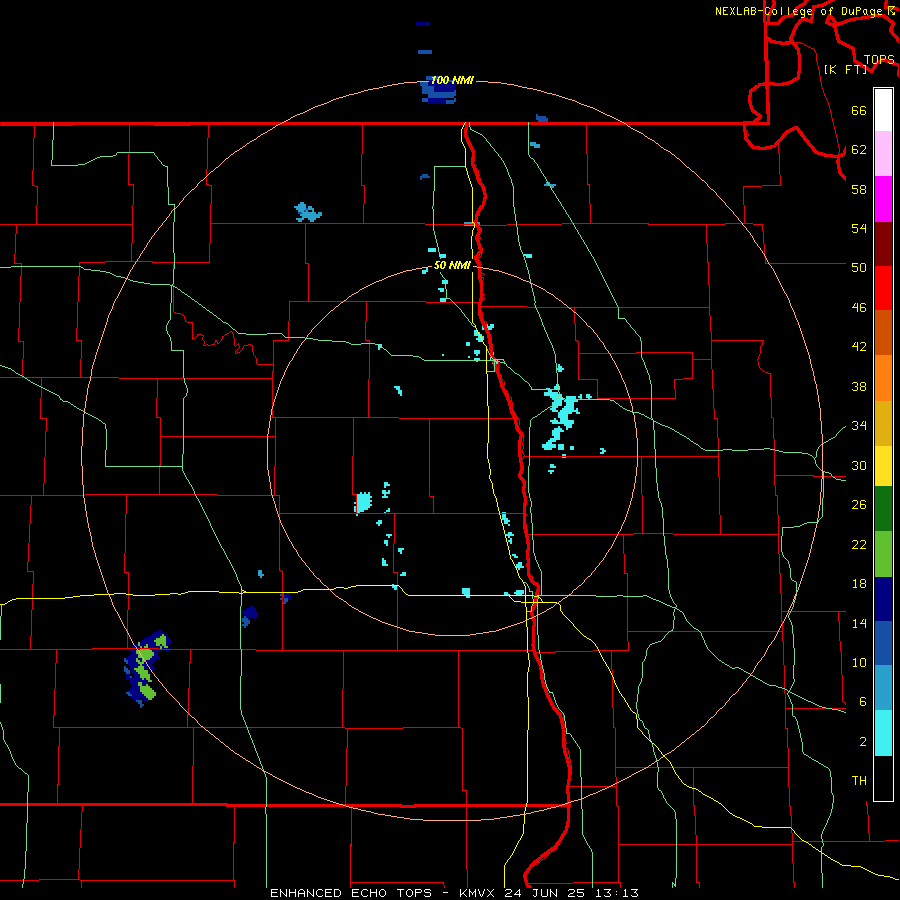This screenshot has width=900, height=900.
Task: Click the 38 value on the legend
Action: (x=859, y=386)
